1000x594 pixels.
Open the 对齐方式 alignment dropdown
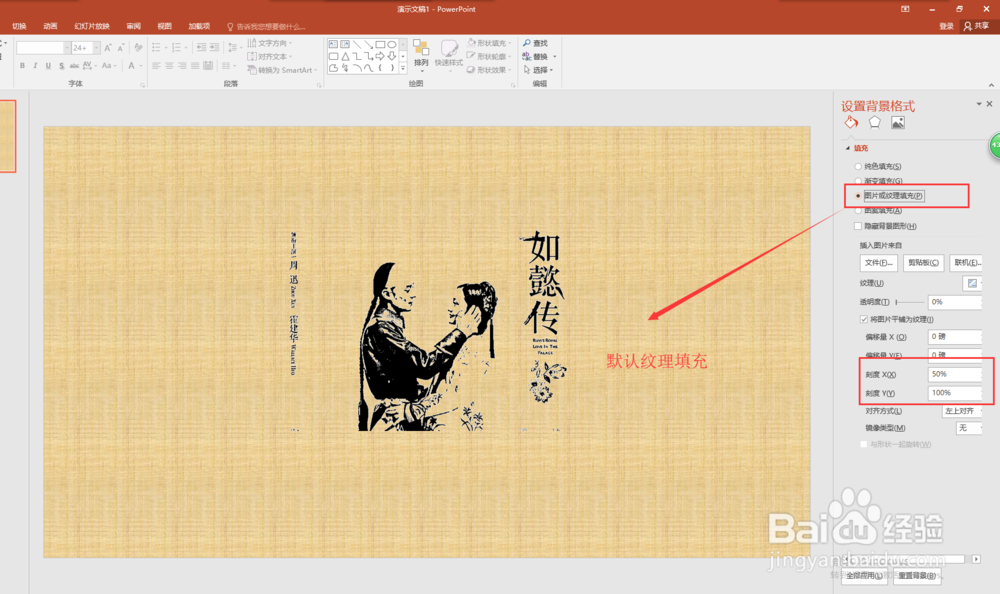(x=962, y=411)
